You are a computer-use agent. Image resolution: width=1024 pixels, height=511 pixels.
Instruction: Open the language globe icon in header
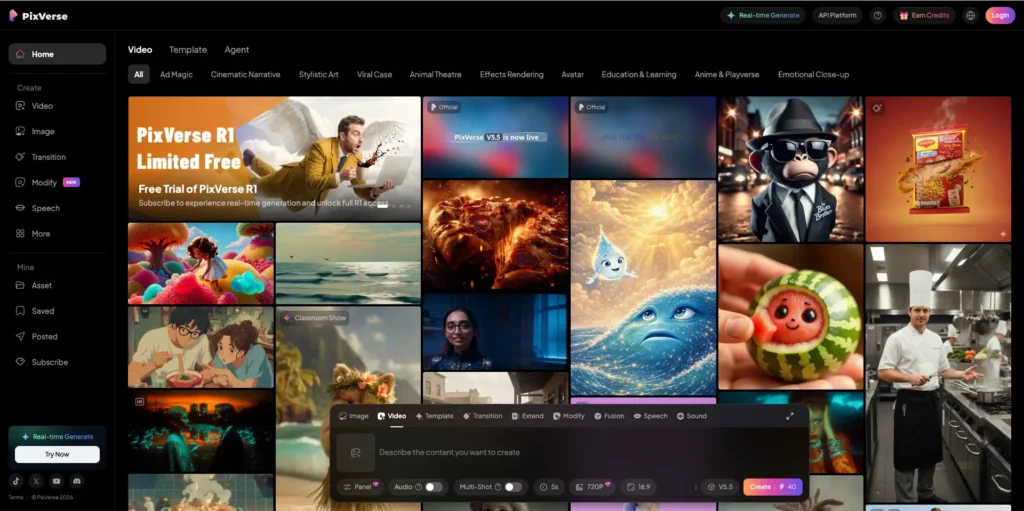(x=970, y=16)
